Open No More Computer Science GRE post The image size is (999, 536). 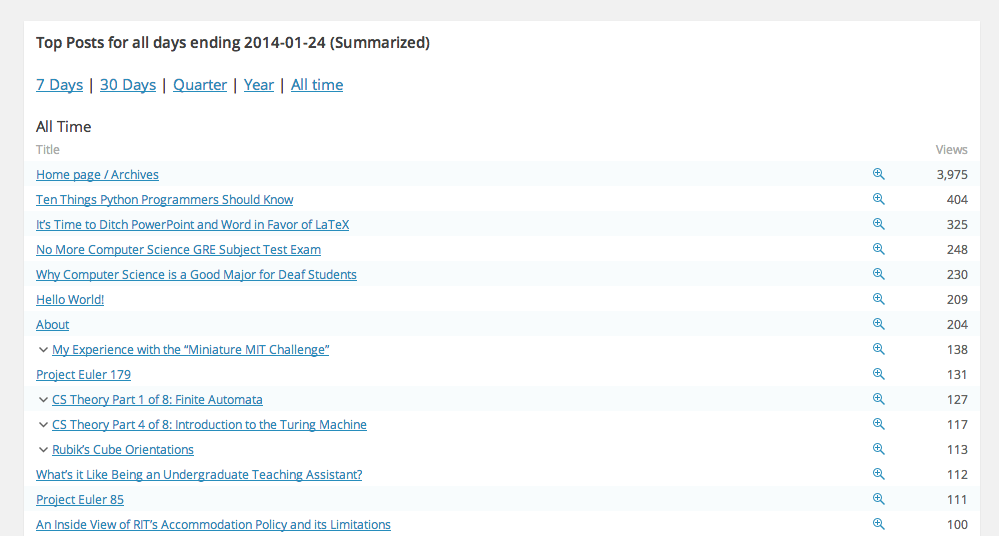point(178,249)
